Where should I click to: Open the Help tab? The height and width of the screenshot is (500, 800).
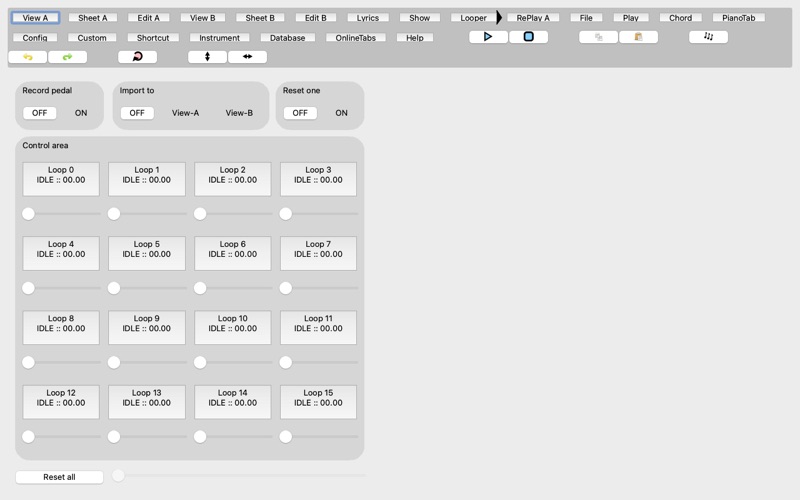(415, 38)
